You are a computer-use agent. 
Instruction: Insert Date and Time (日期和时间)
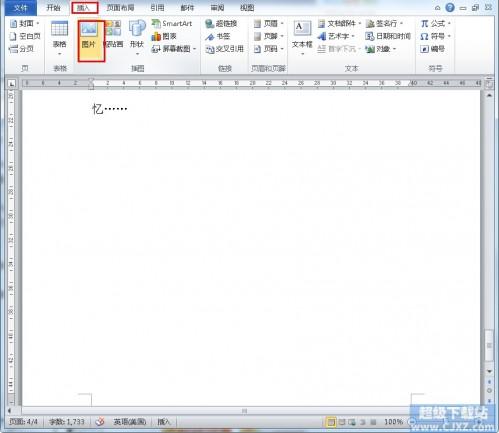click(x=388, y=36)
